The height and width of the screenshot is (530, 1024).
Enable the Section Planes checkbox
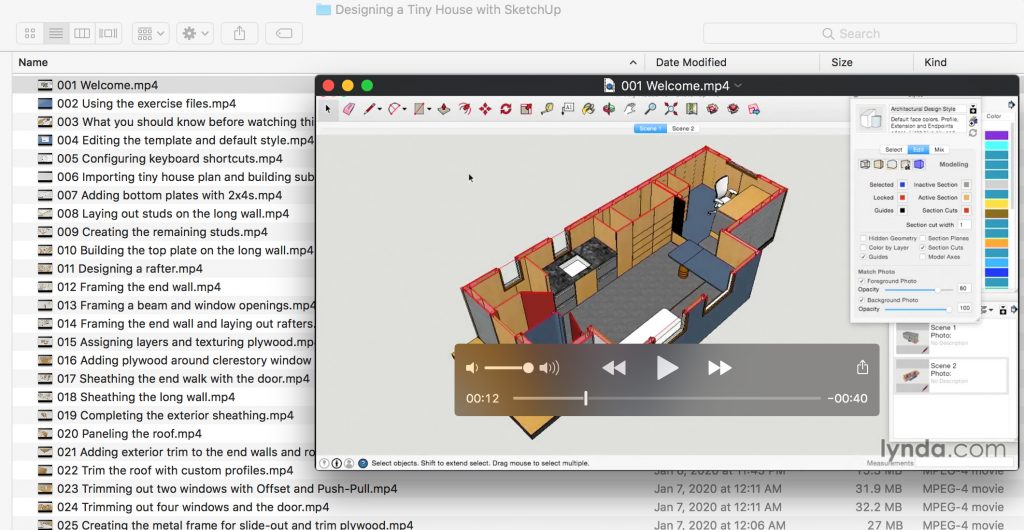[x=923, y=238]
